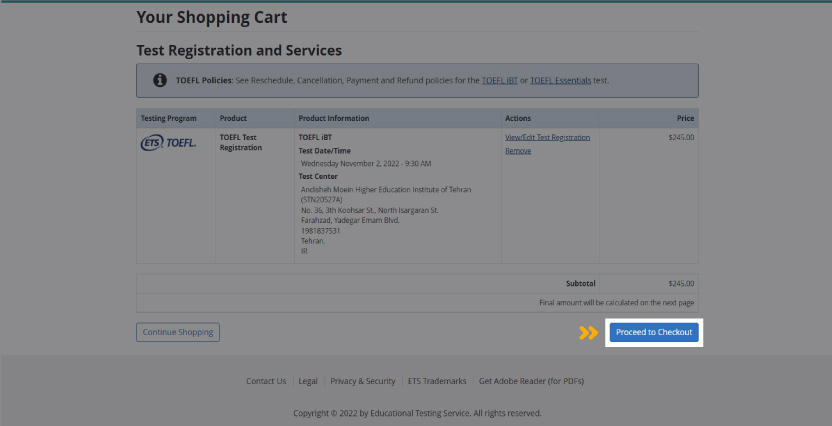This screenshot has height=426, width=832.
Task: Select the Actions column header
Action: (x=518, y=118)
